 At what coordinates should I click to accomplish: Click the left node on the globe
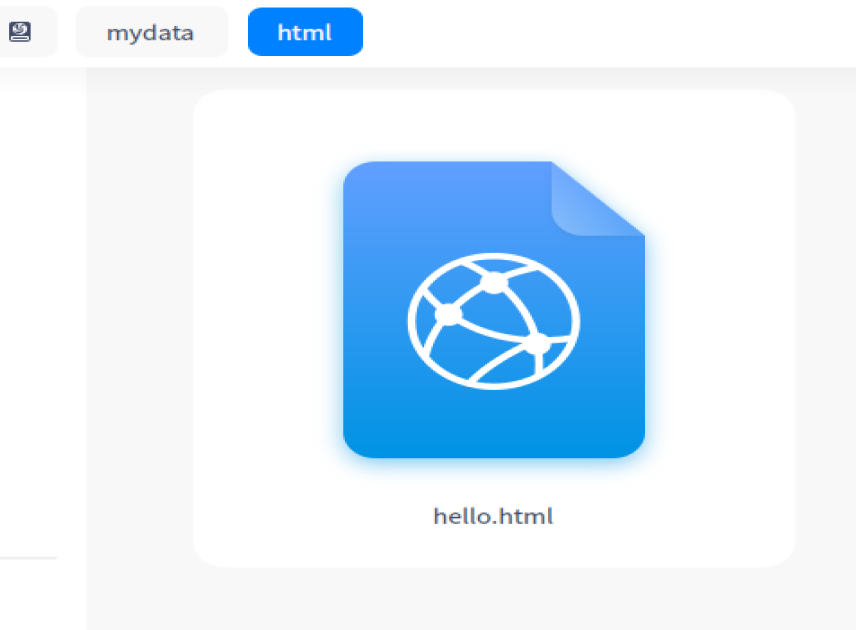coord(449,315)
